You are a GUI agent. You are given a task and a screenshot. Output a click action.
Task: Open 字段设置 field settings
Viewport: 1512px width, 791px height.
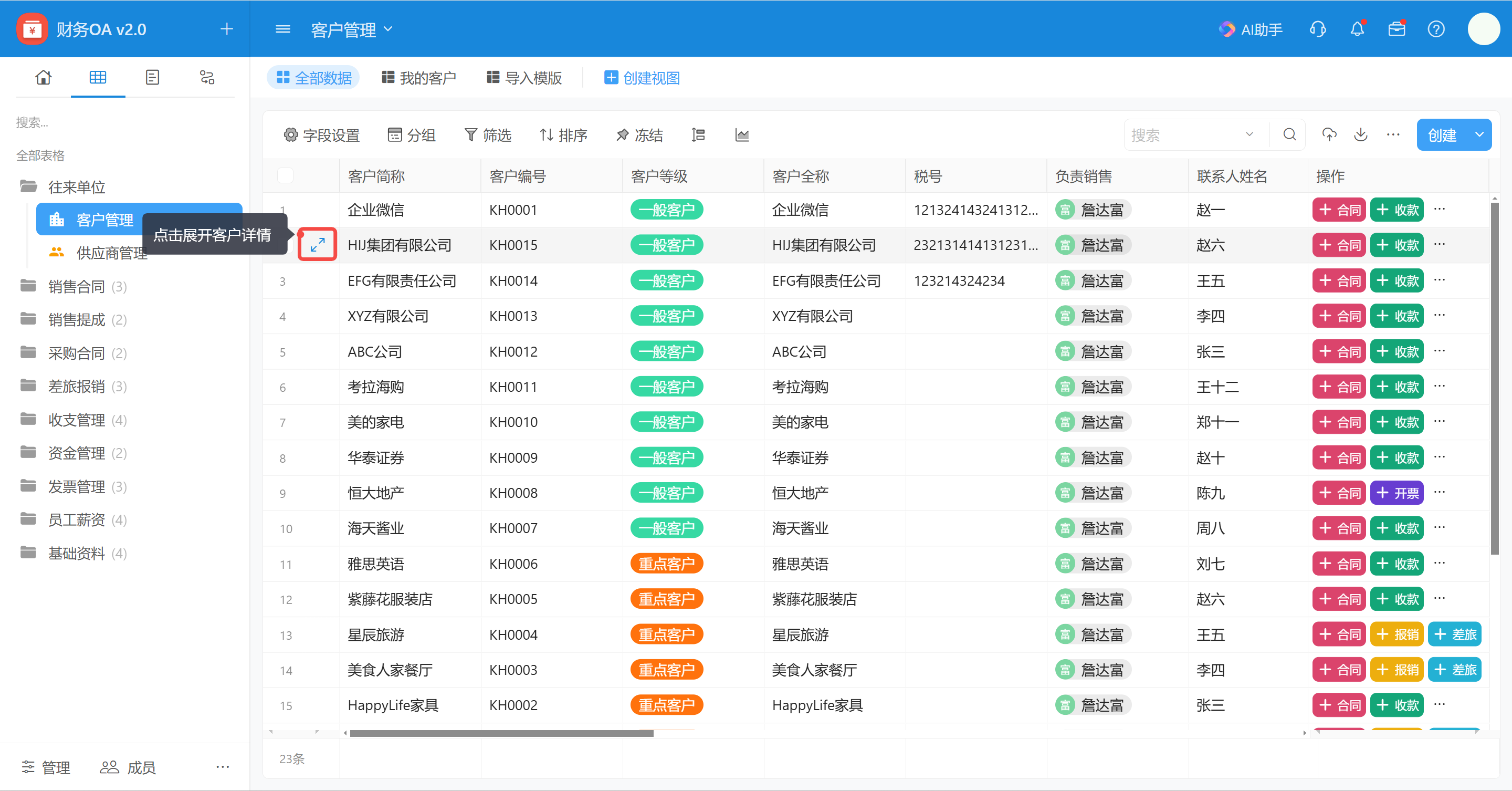[322, 135]
